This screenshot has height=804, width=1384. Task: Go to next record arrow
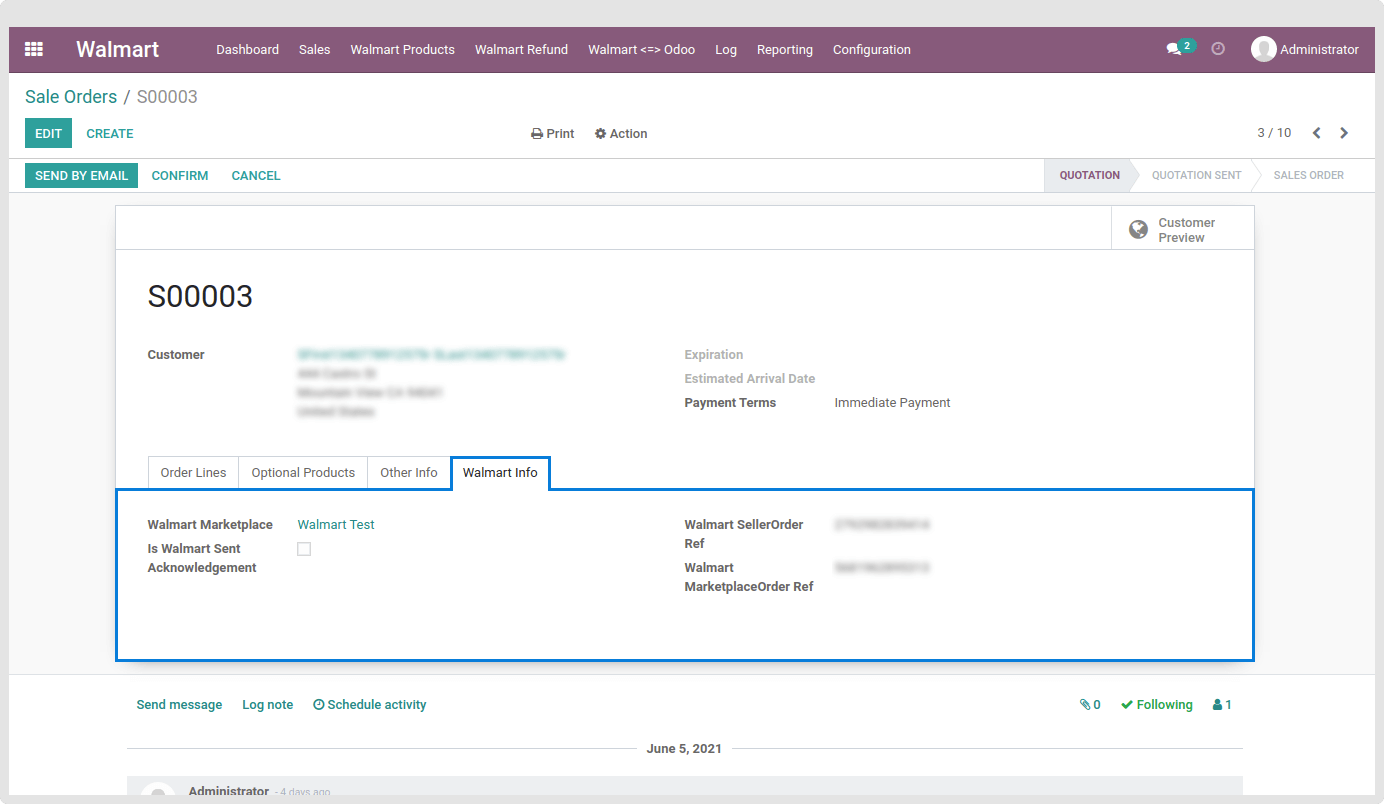(1344, 133)
